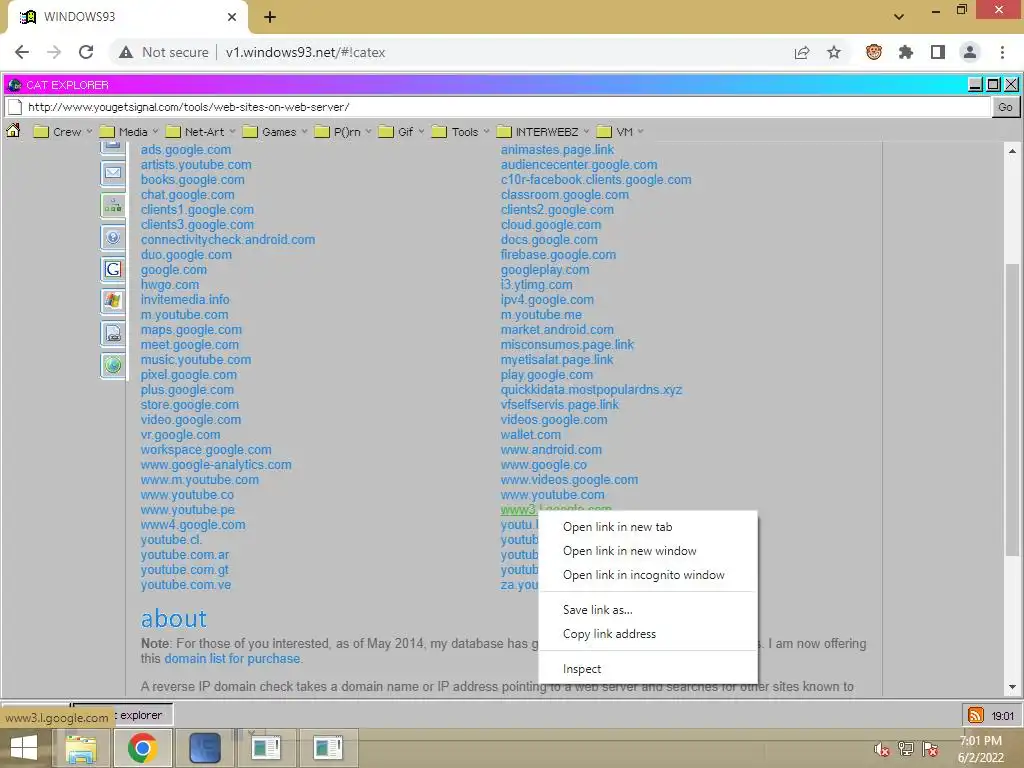
Task: Expand the Games bookmarks folder
Action: (275, 132)
